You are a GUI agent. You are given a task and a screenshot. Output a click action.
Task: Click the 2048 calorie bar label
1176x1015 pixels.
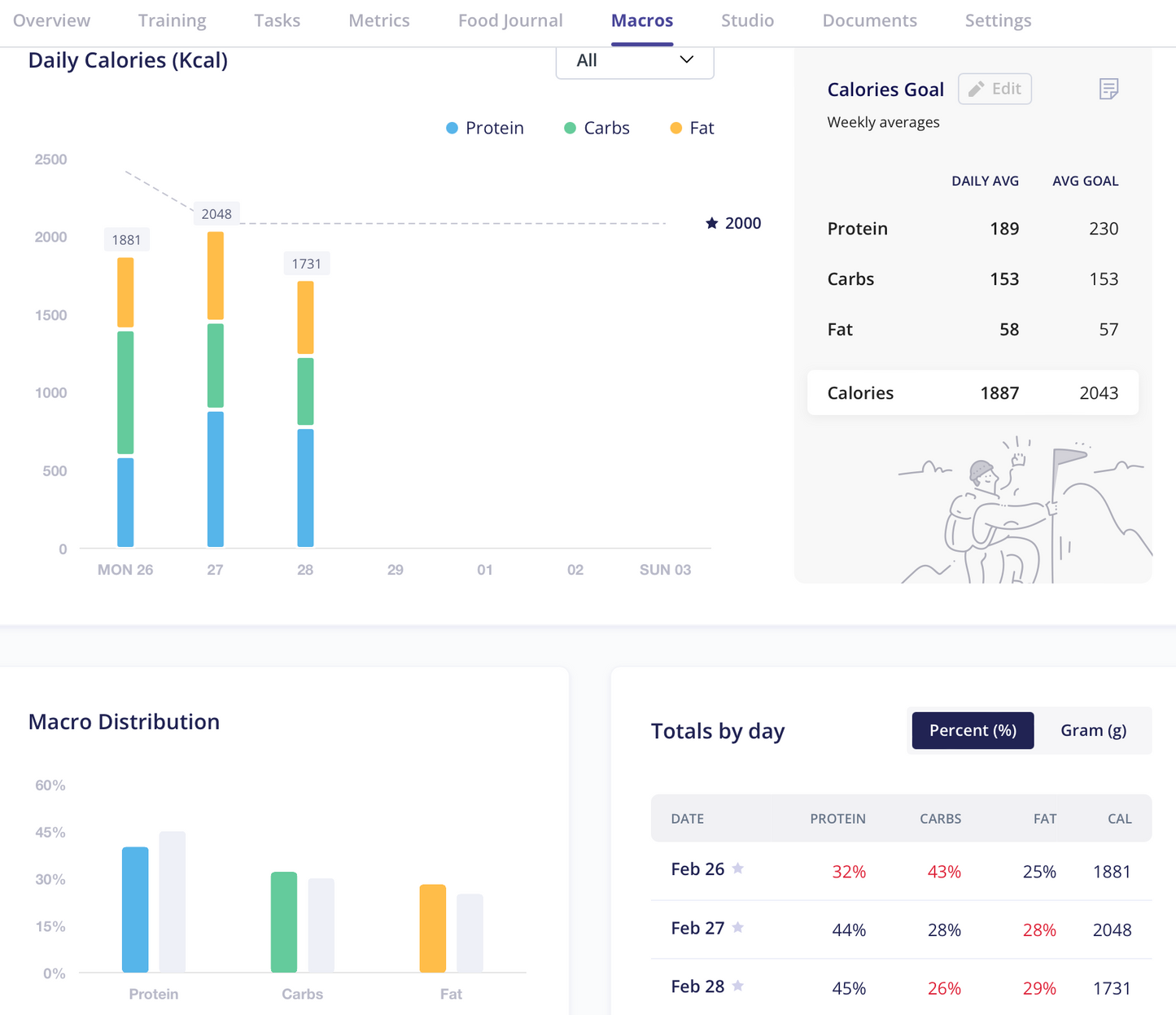[x=216, y=214]
